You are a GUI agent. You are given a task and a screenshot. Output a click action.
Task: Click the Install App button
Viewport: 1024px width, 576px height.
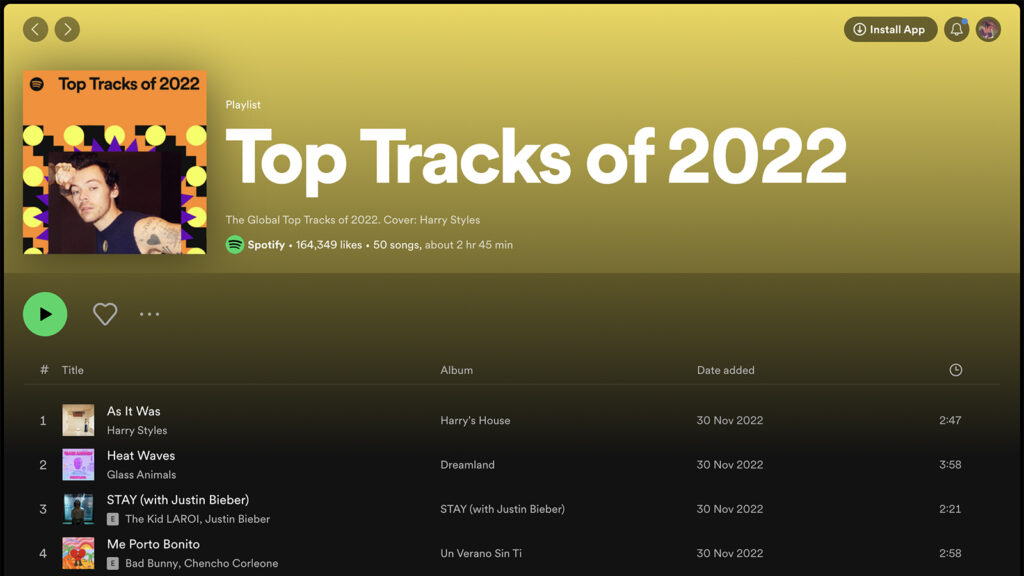(890, 29)
